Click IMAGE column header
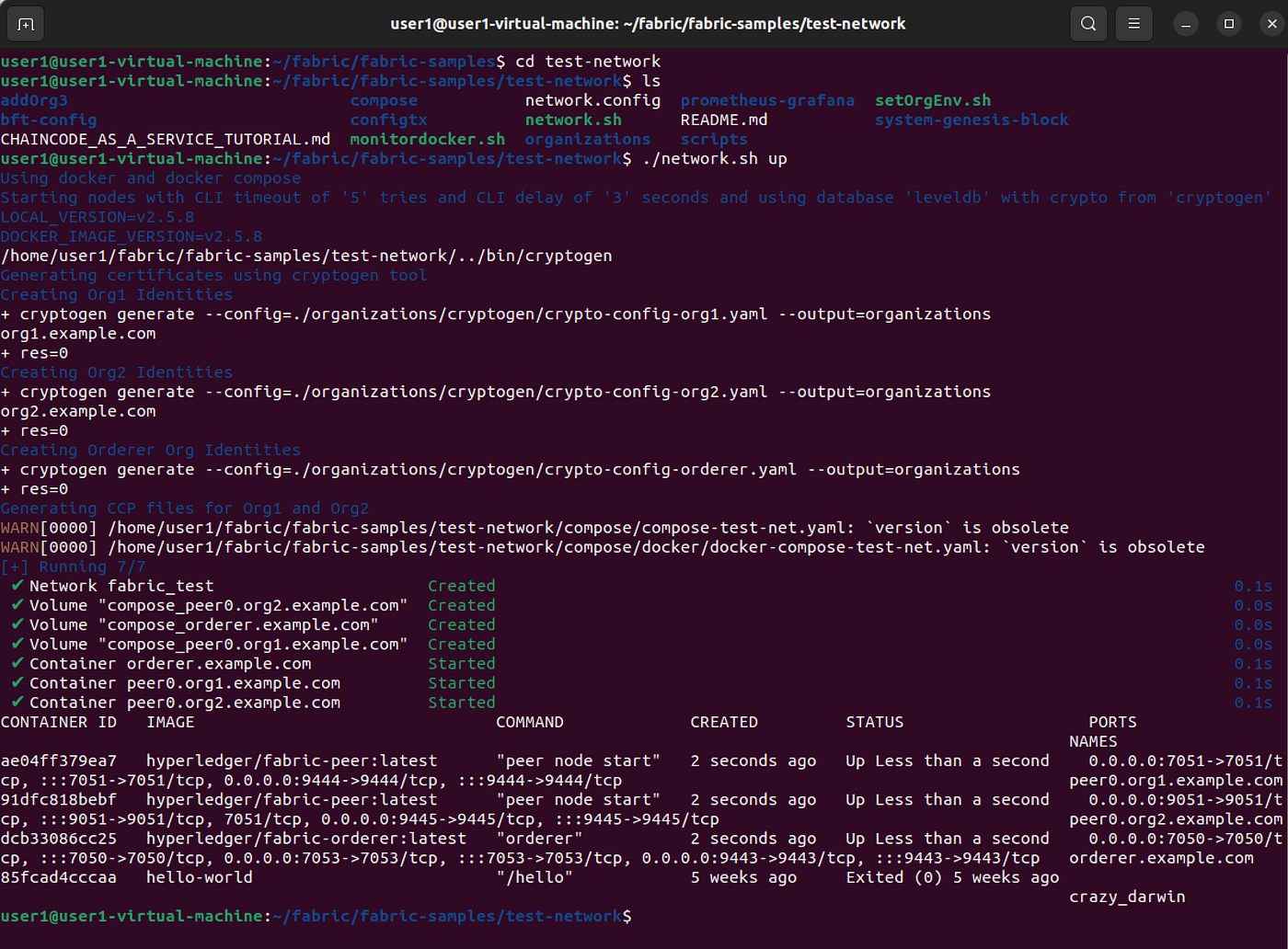The image size is (1288, 949). 170,722
